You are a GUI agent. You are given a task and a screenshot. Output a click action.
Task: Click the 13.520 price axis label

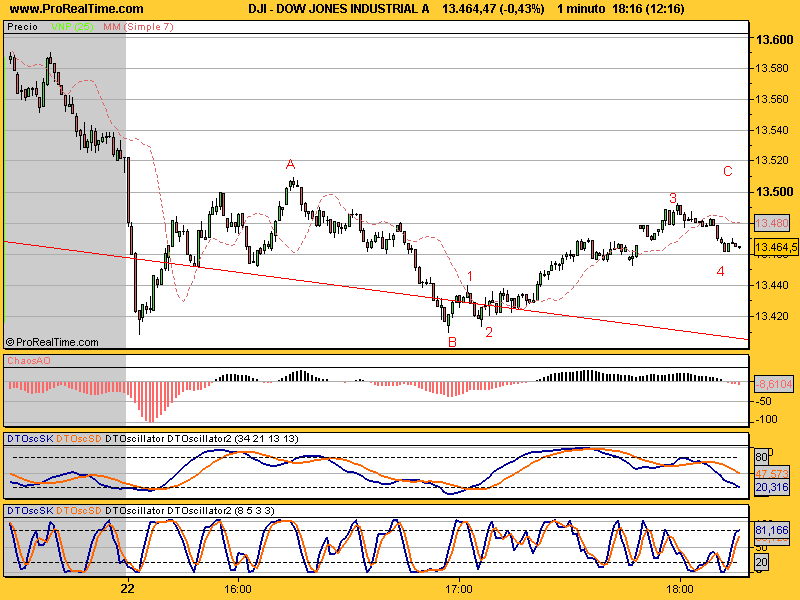tap(771, 161)
